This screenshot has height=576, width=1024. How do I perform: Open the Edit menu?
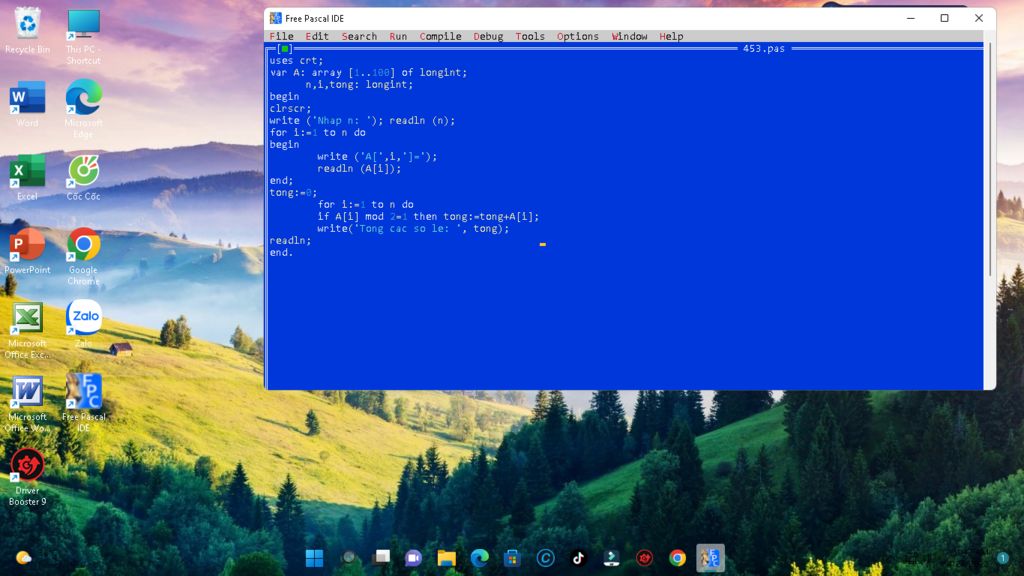click(317, 37)
